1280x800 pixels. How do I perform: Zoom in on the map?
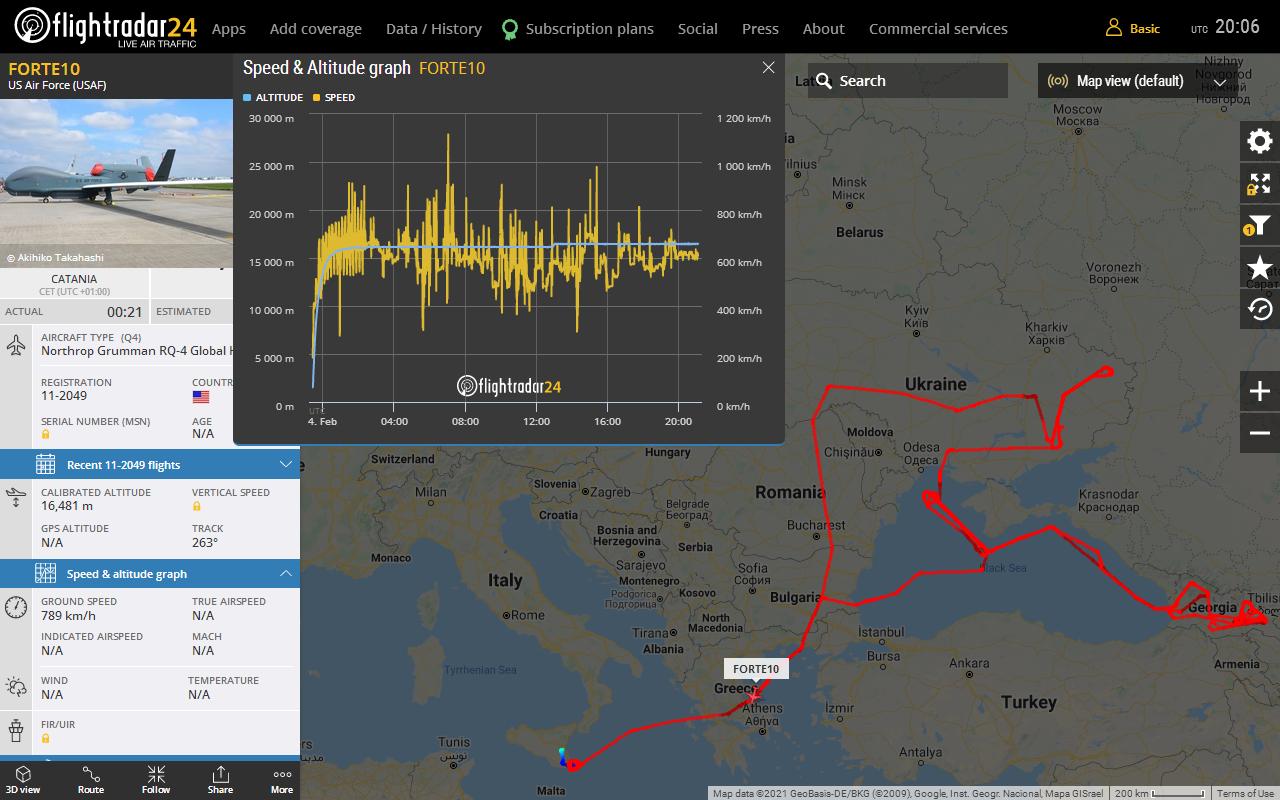1260,391
